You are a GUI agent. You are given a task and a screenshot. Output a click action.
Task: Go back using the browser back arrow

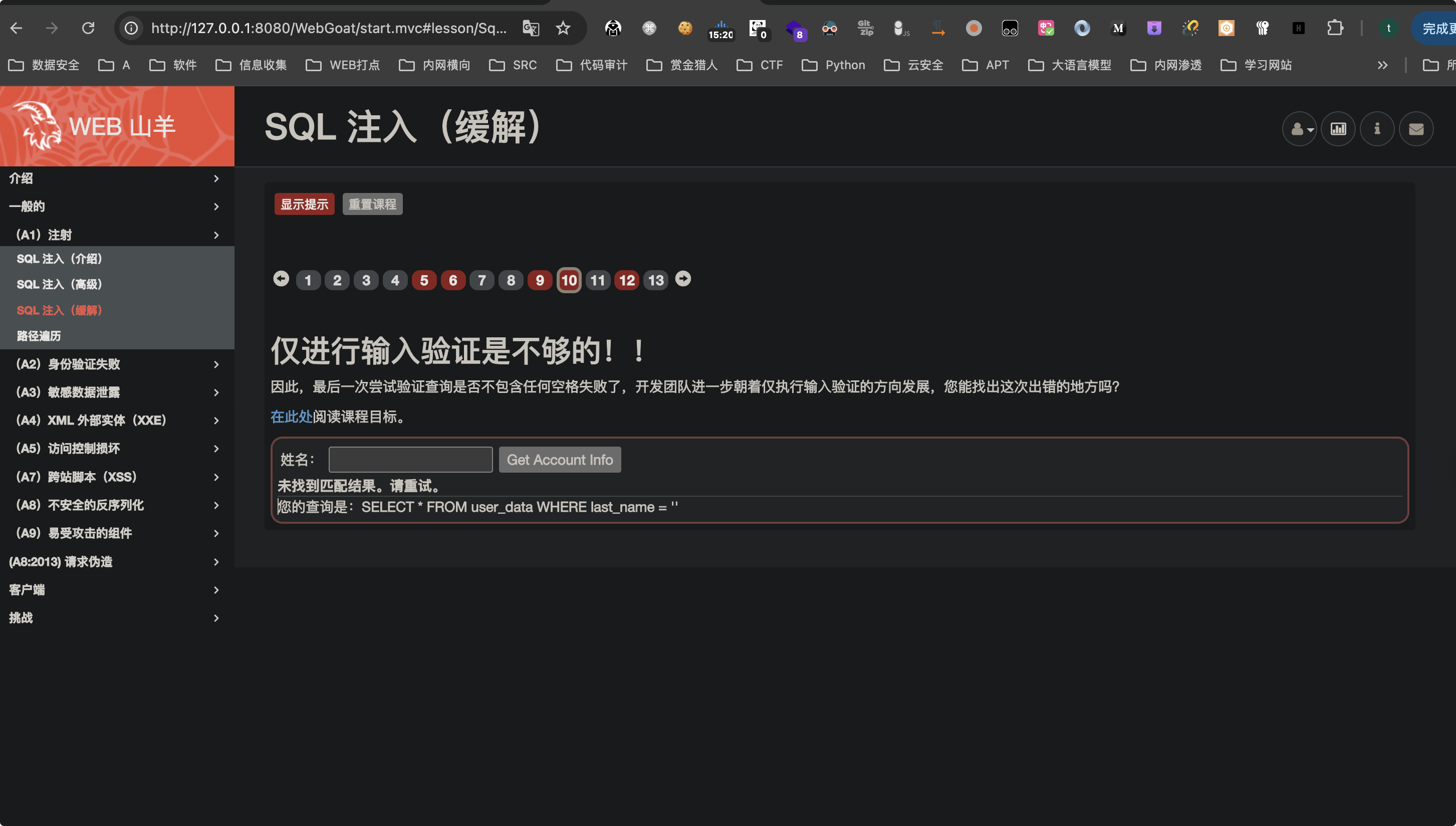tap(17, 28)
